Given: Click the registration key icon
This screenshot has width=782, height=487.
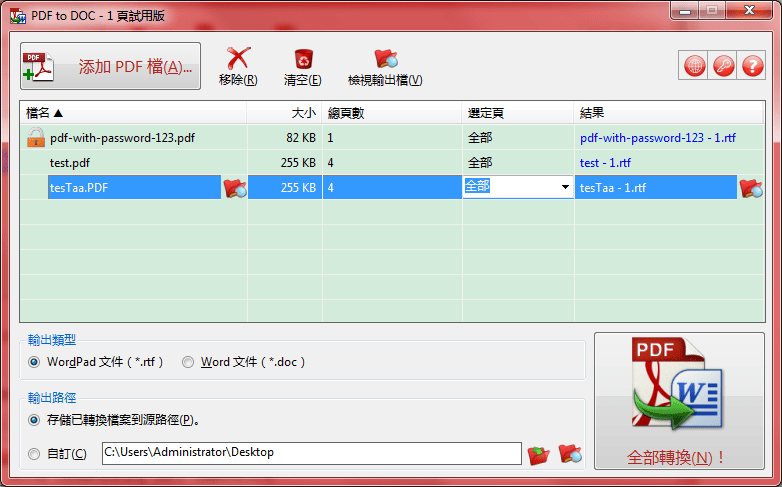Looking at the screenshot, I should coord(724,65).
